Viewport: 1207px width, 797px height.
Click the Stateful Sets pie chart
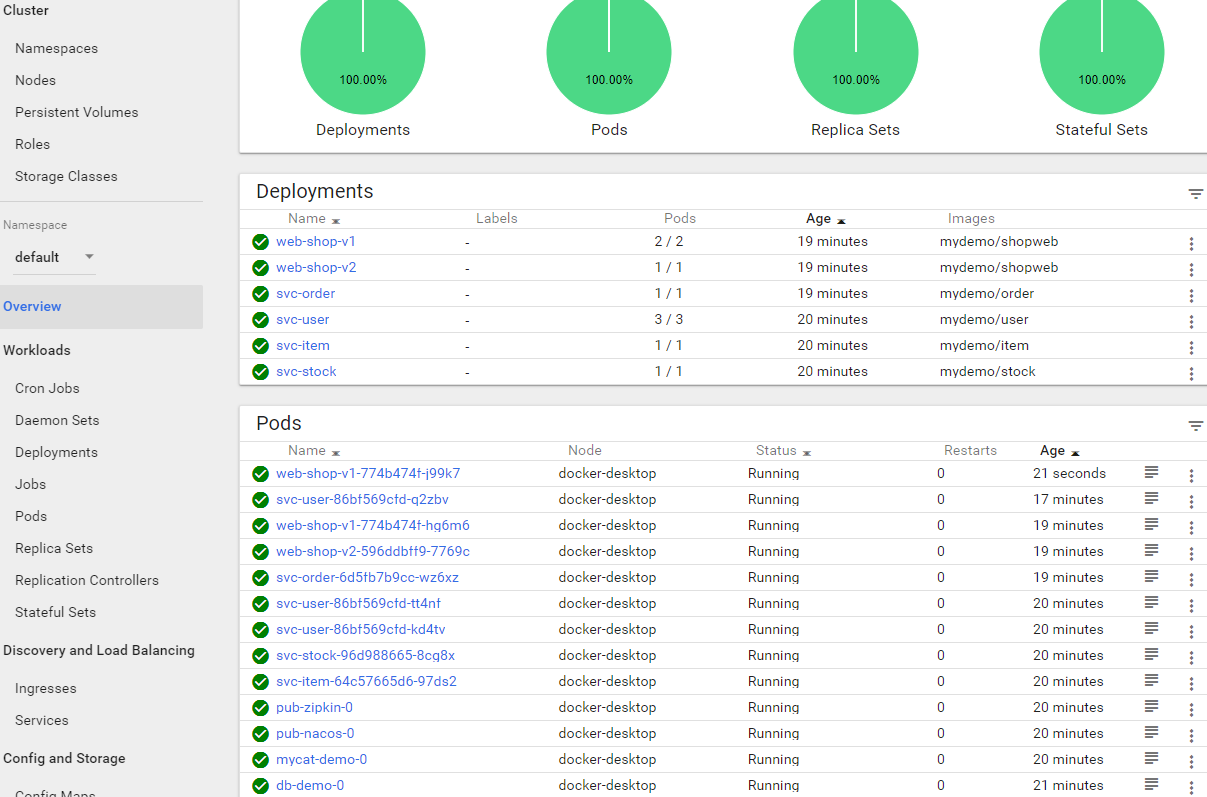(x=1101, y=55)
